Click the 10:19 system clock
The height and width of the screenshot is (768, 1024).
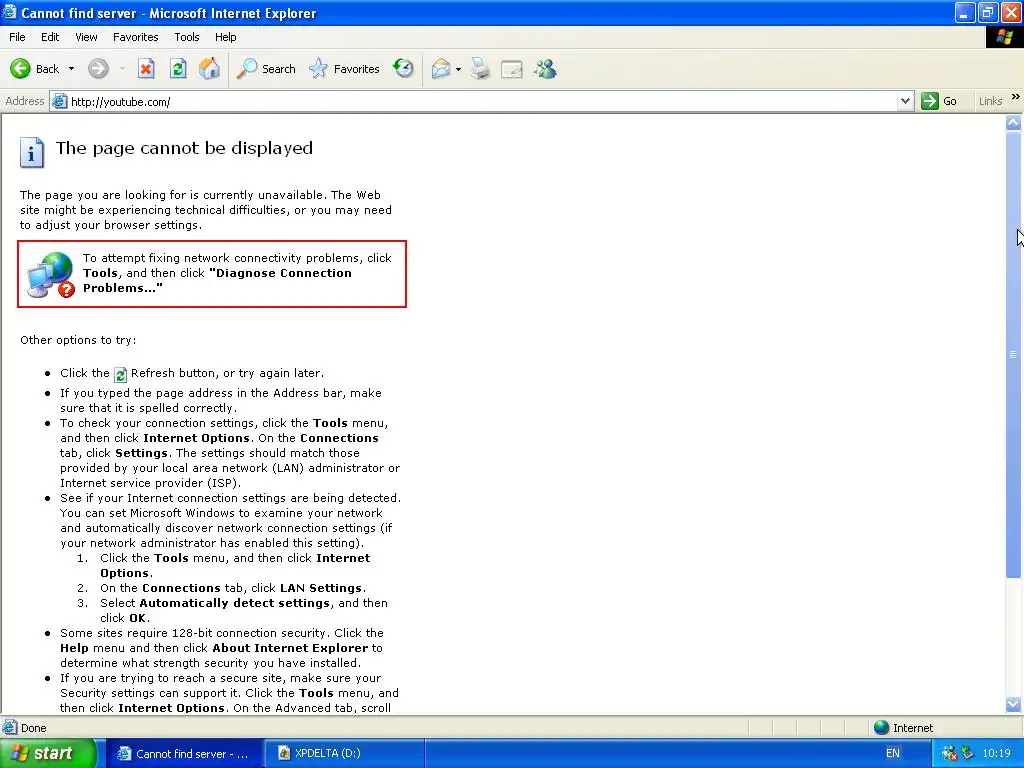996,754
